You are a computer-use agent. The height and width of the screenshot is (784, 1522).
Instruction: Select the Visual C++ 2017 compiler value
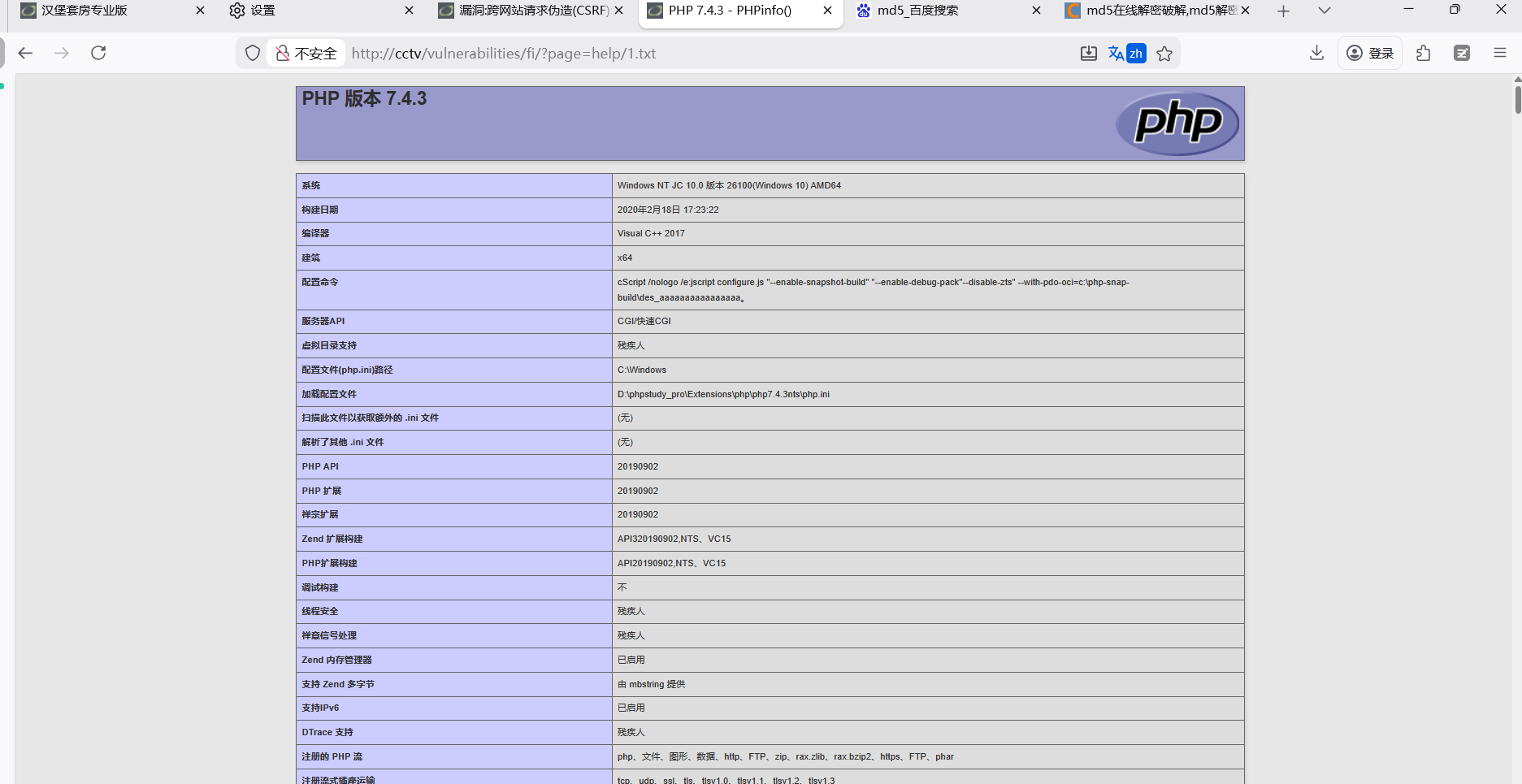pos(651,233)
